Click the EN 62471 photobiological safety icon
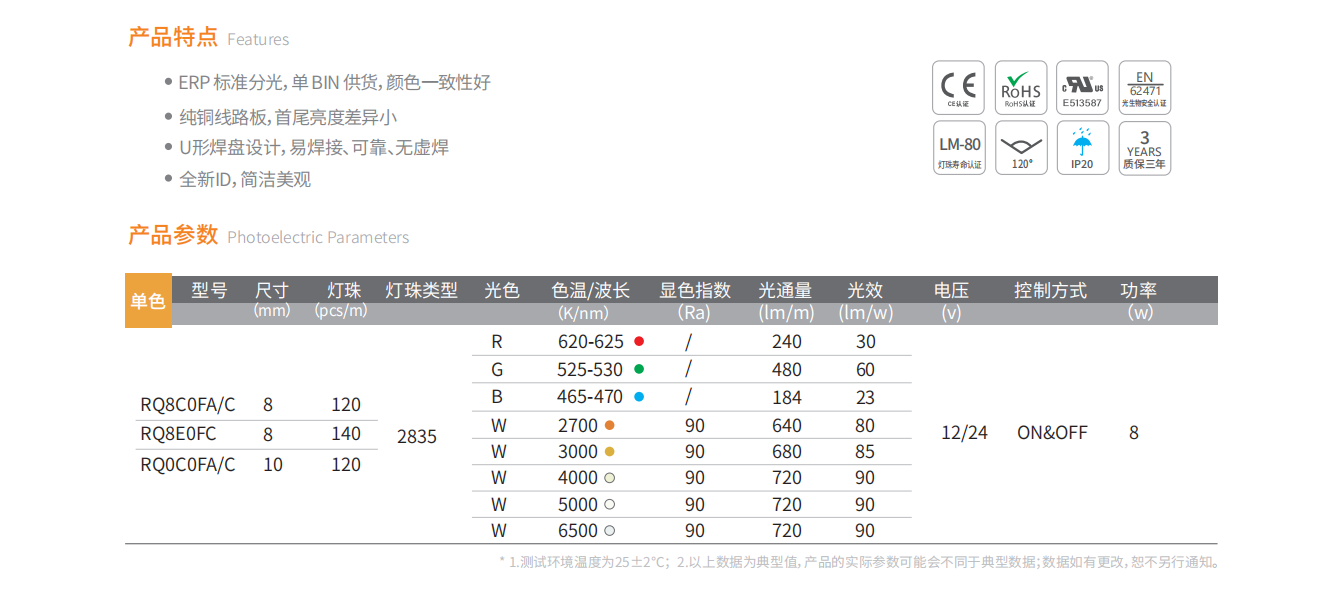This screenshot has height=594, width=1343. pyautogui.click(x=1144, y=87)
